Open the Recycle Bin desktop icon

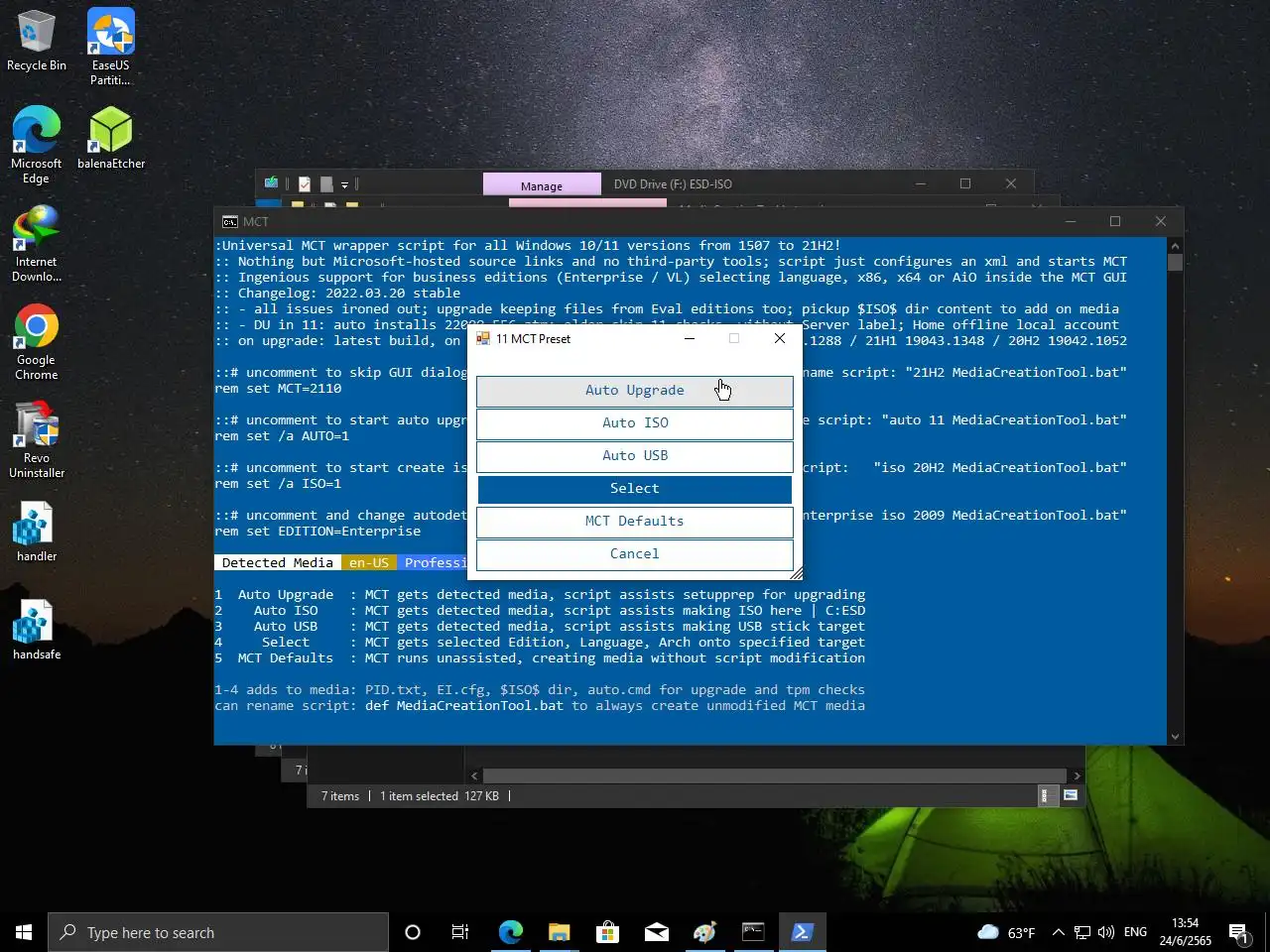[37, 41]
